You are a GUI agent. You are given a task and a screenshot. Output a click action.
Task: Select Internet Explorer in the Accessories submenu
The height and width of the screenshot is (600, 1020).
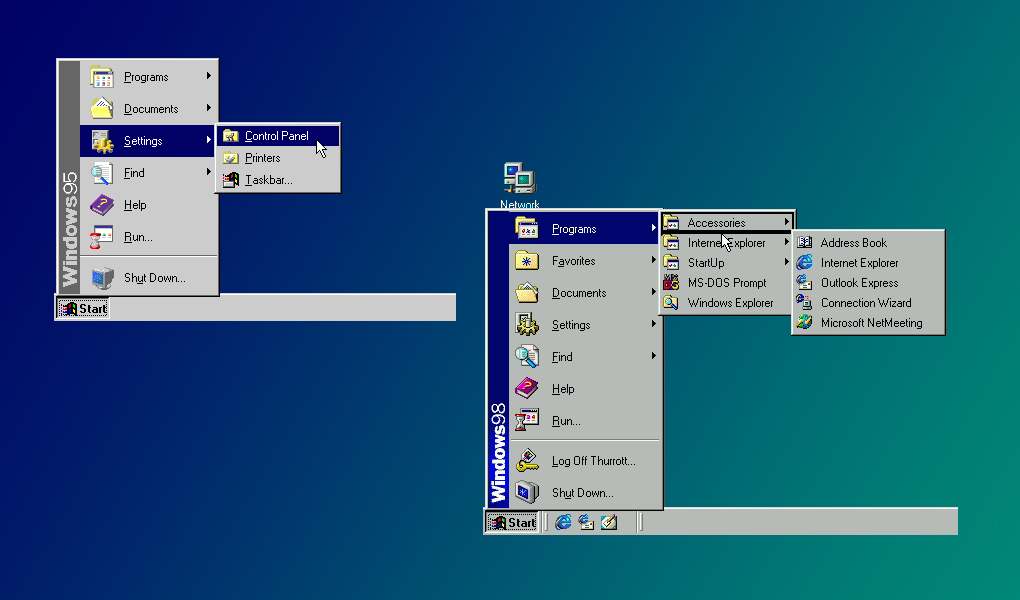[x=858, y=262]
